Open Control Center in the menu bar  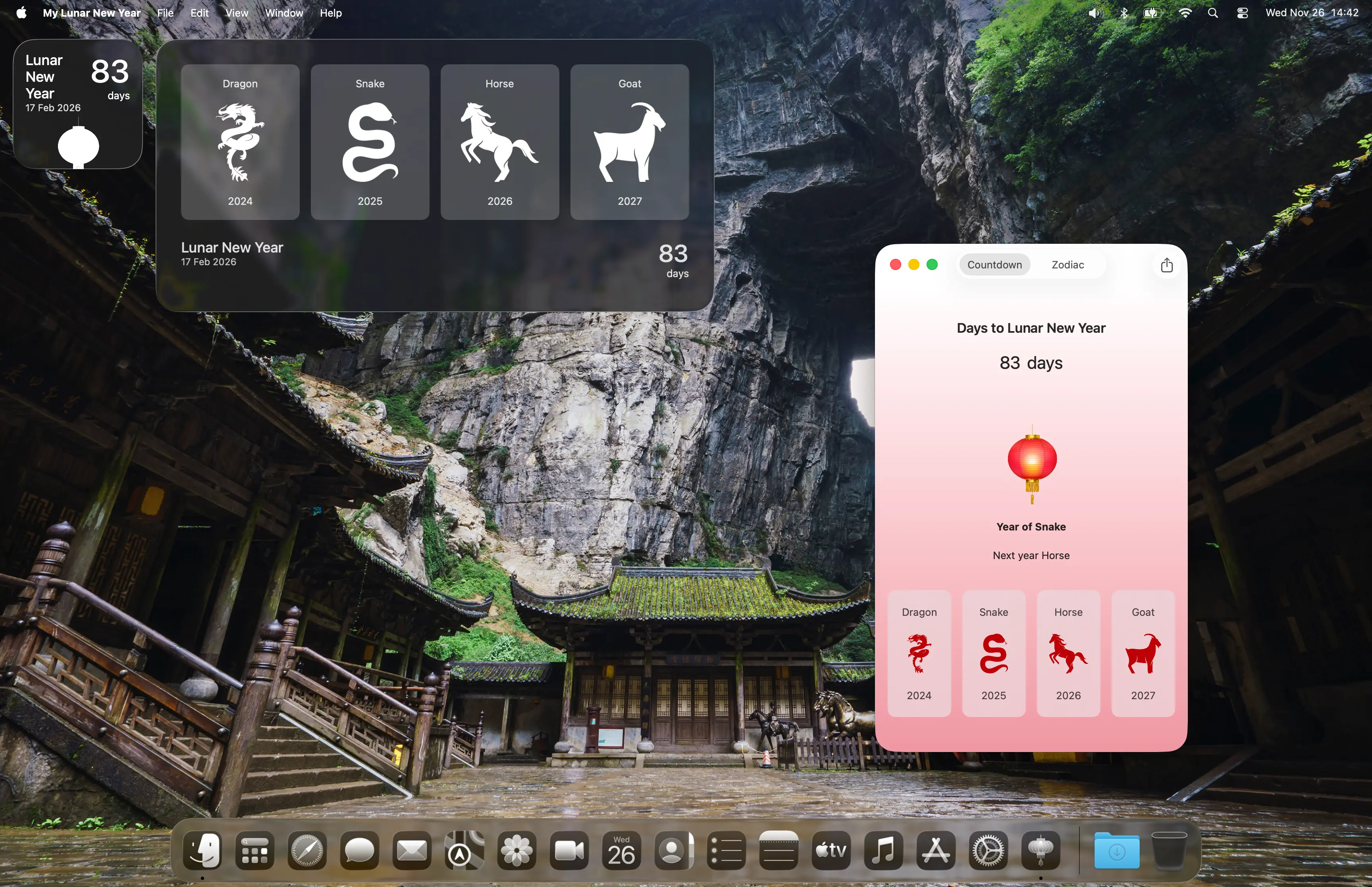tap(1243, 13)
